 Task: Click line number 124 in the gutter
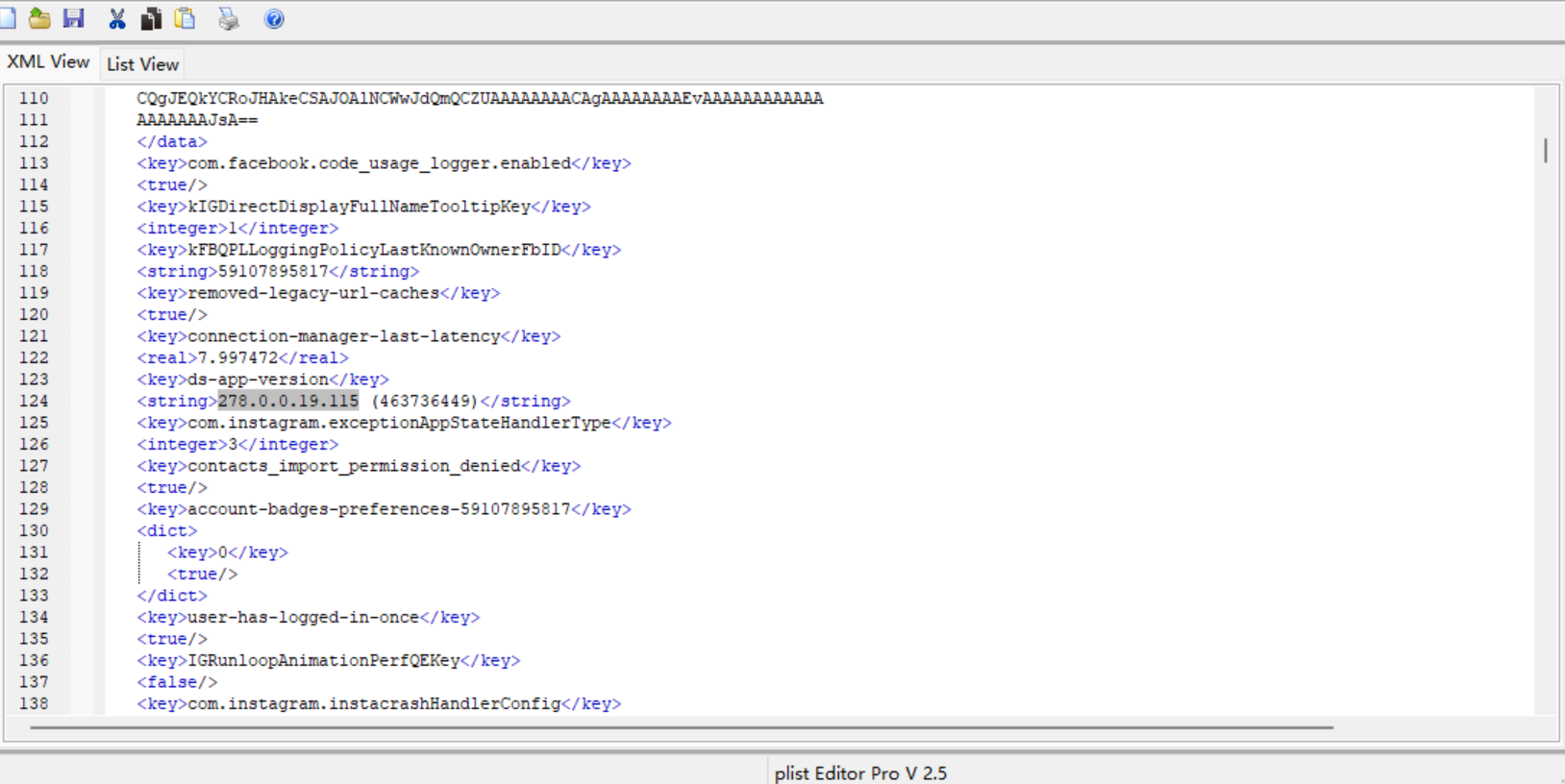coord(34,401)
